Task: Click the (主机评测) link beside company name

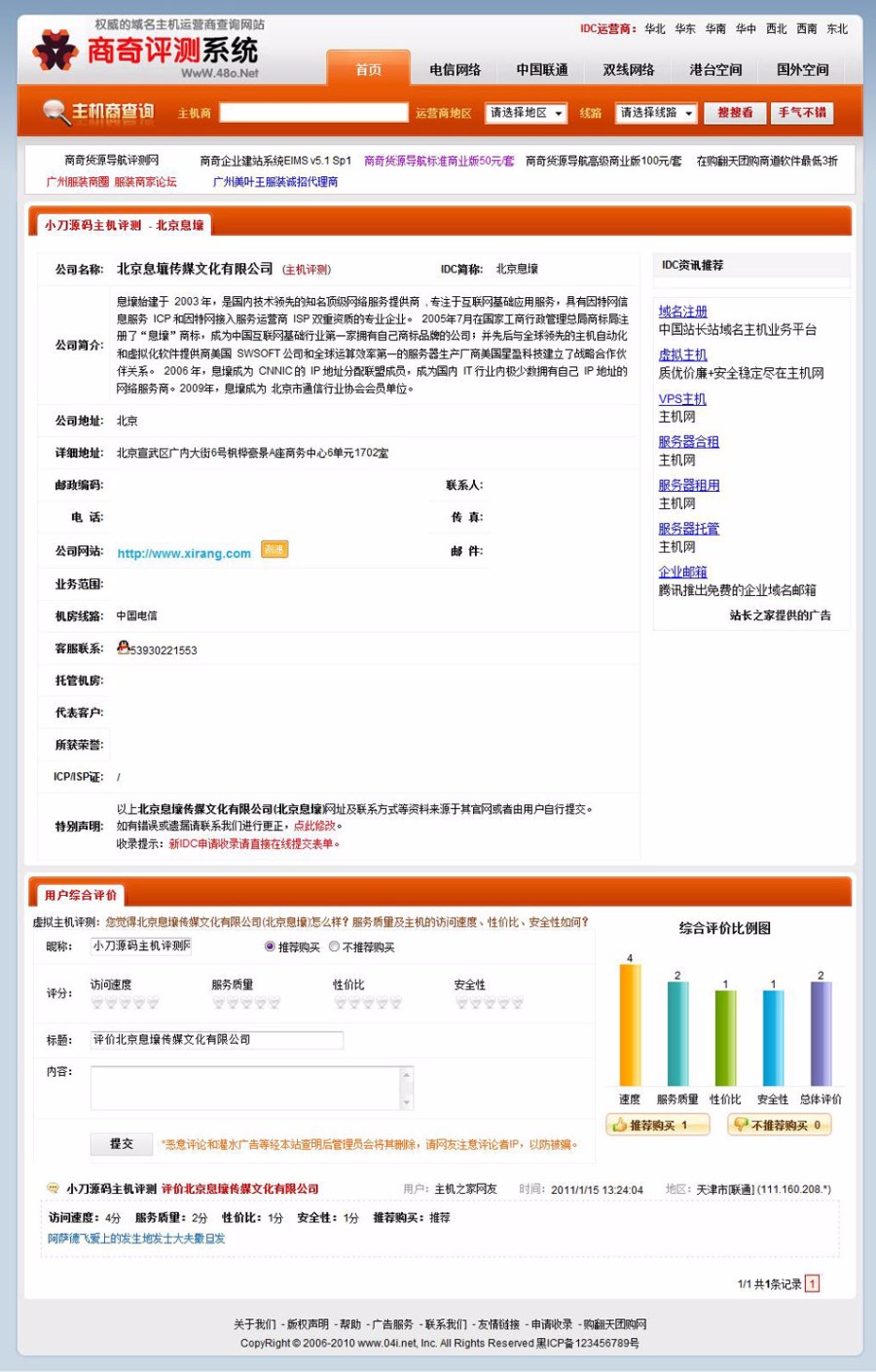Action: pyautogui.click(x=307, y=270)
